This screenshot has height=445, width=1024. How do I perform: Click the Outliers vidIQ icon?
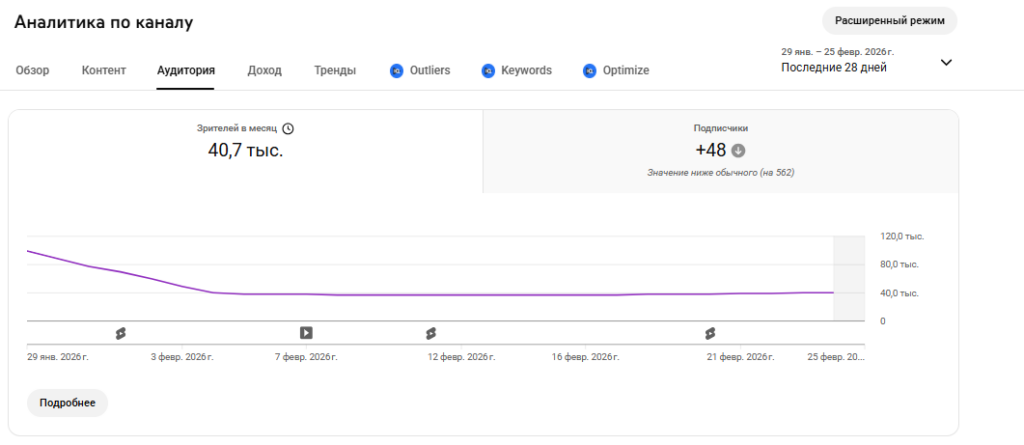click(397, 71)
